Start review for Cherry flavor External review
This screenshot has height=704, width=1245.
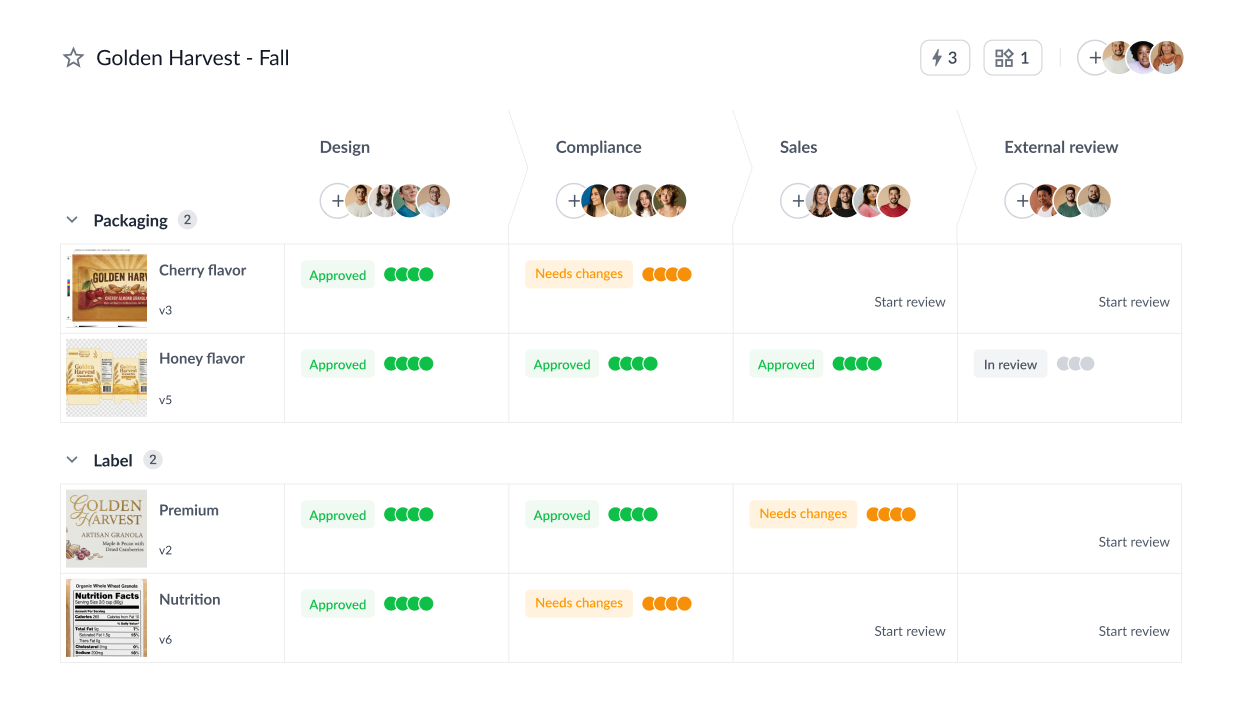point(1134,302)
